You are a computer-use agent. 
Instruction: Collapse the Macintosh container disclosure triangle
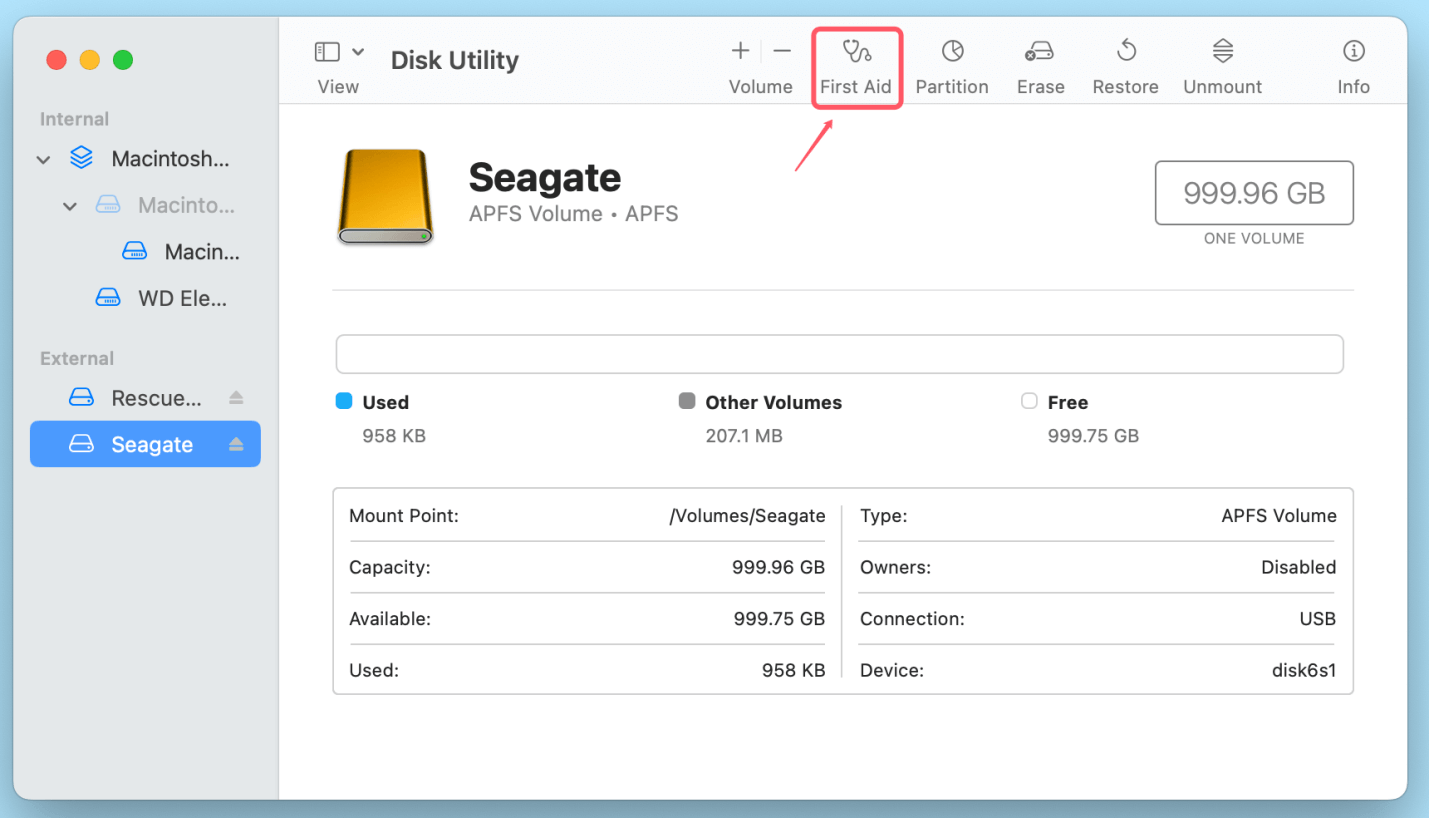point(69,205)
